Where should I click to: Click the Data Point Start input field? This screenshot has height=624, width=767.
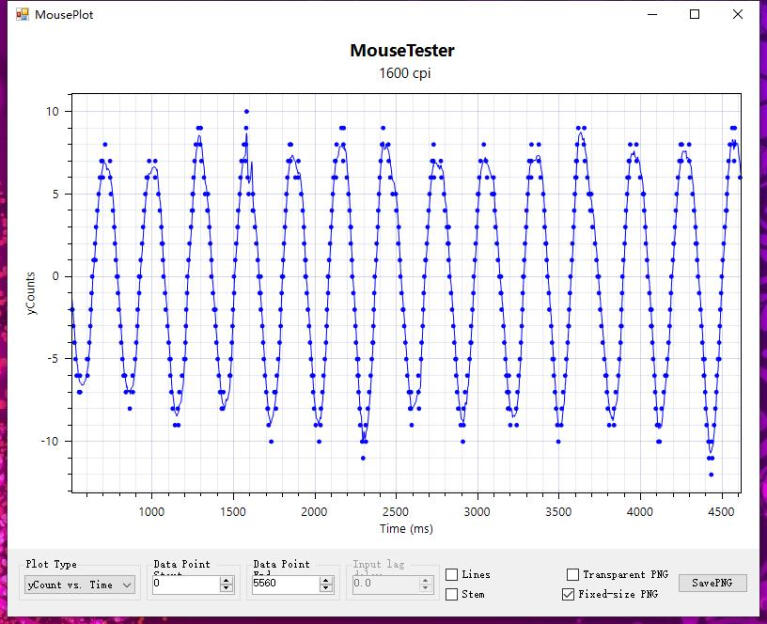tap(185, 584)
